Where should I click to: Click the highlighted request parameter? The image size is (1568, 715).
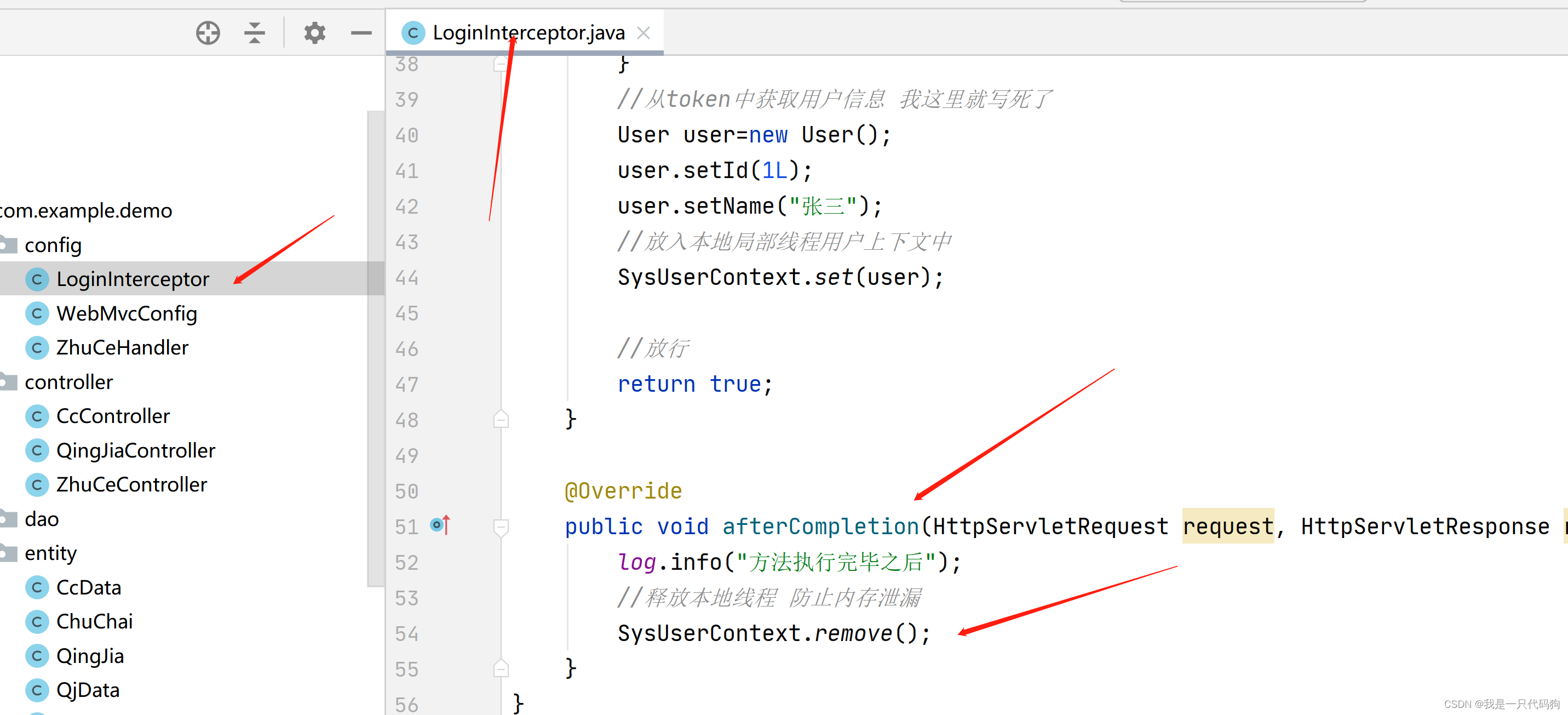click(1227, 526)
